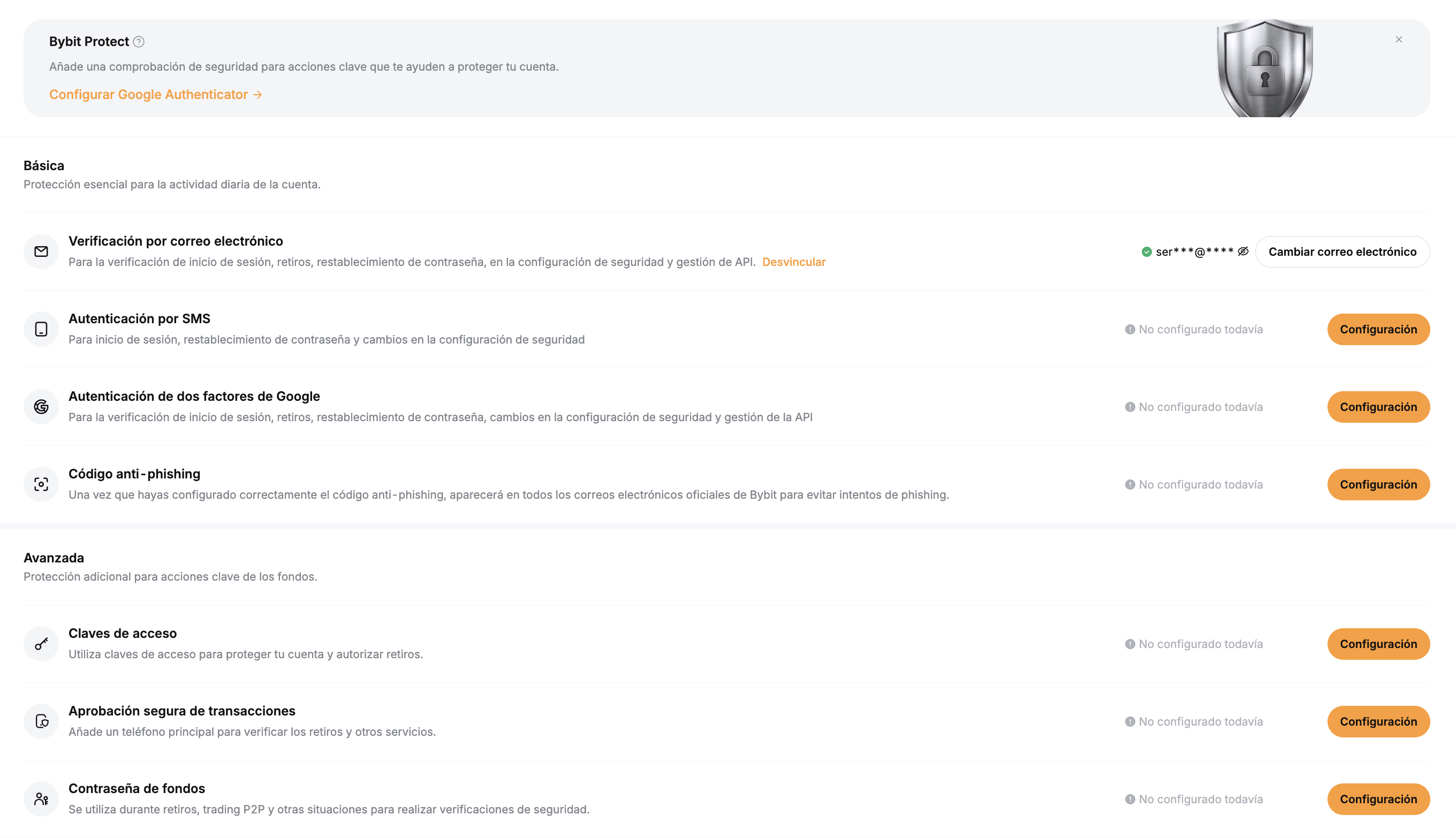
Task: Click the secure transaction approval icon
Action: (x=41, y=722)
